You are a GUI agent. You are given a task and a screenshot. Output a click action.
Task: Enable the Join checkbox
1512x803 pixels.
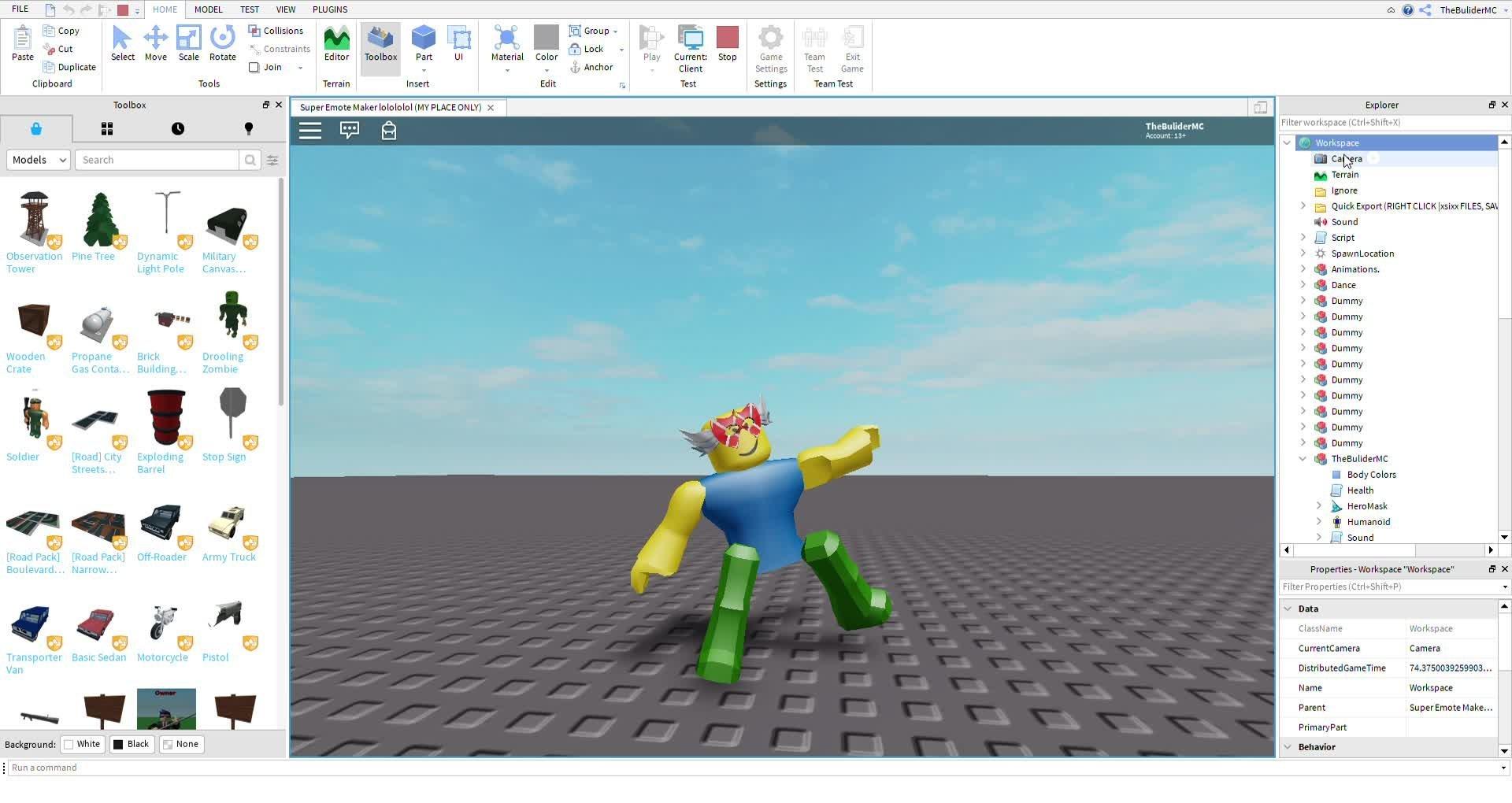pyautogui.click(x=254, y=68)
